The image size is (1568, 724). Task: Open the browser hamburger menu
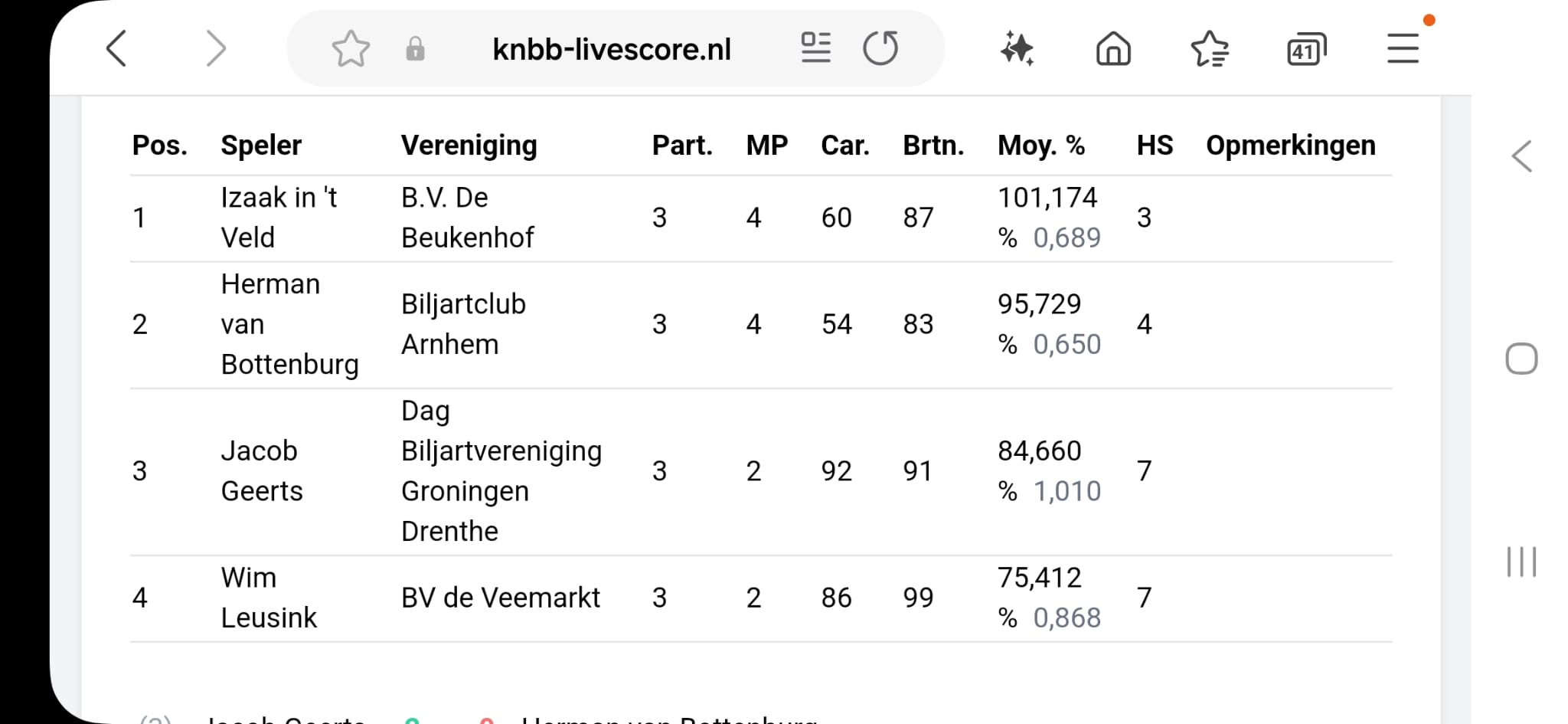pyautogui.click(x=1403, y=49)
